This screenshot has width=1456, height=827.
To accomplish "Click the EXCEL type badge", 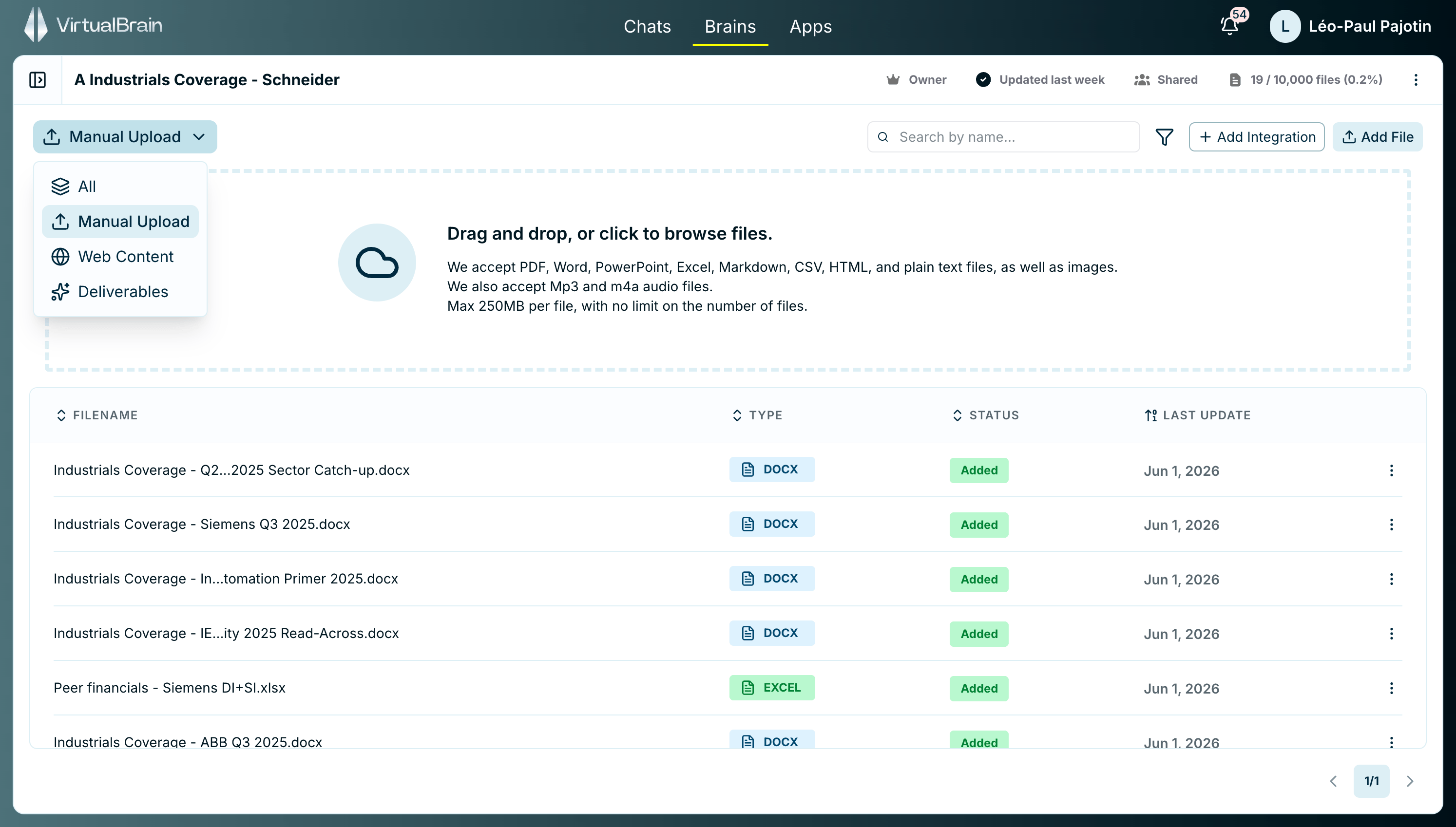I will click(772, 687).
